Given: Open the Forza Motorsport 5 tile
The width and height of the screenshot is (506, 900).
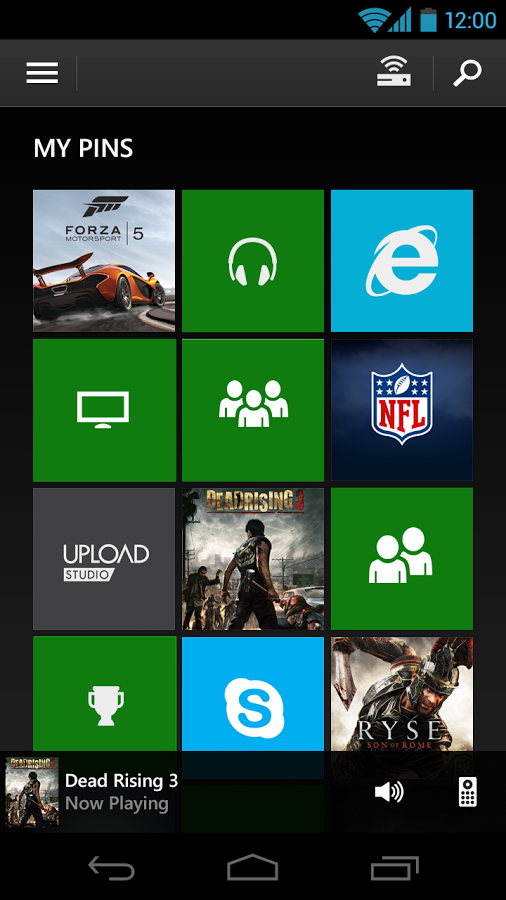Looking at the screenshot, I should coord(104,261).
